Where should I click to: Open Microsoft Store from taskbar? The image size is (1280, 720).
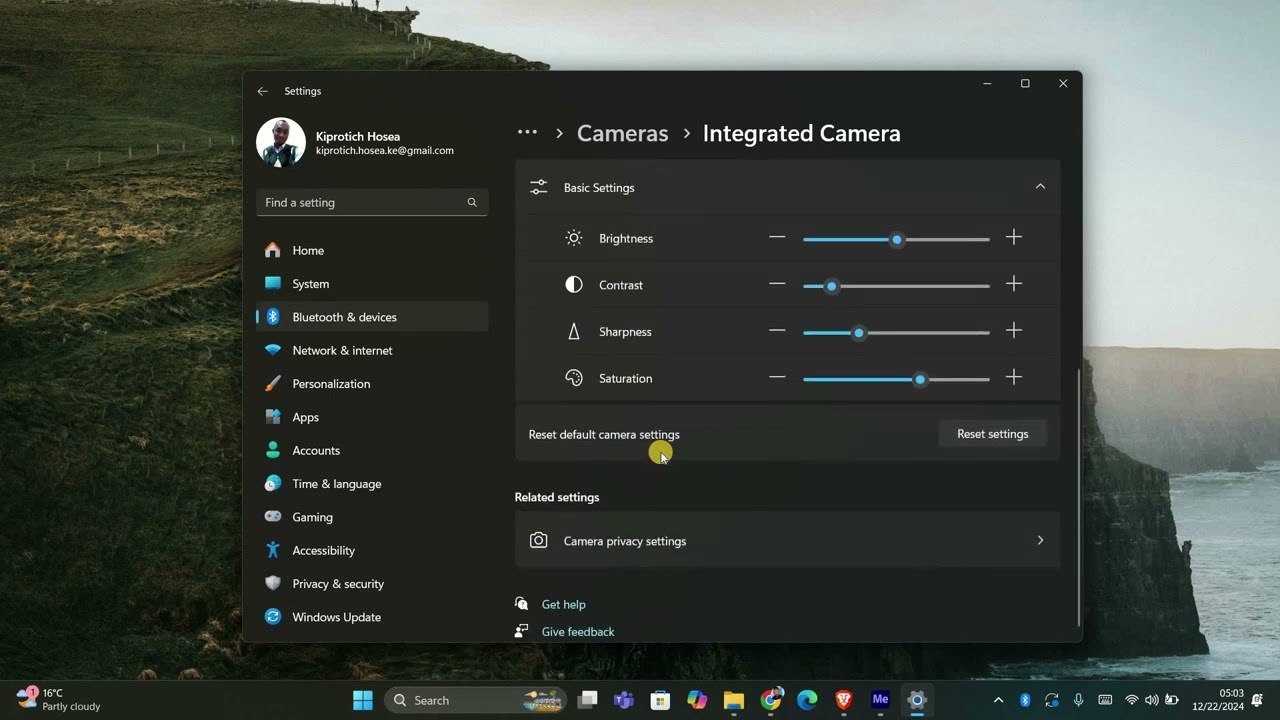coord(660,700)
